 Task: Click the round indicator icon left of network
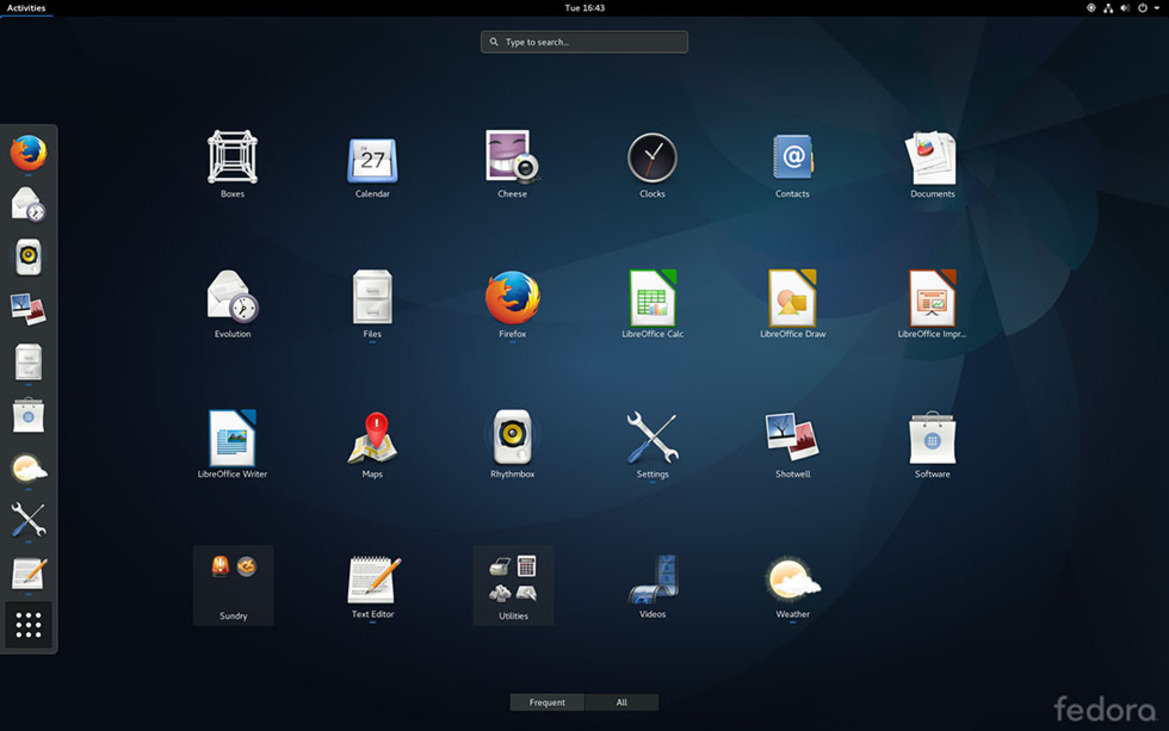pyautogui.click(x=1091, y=7)
